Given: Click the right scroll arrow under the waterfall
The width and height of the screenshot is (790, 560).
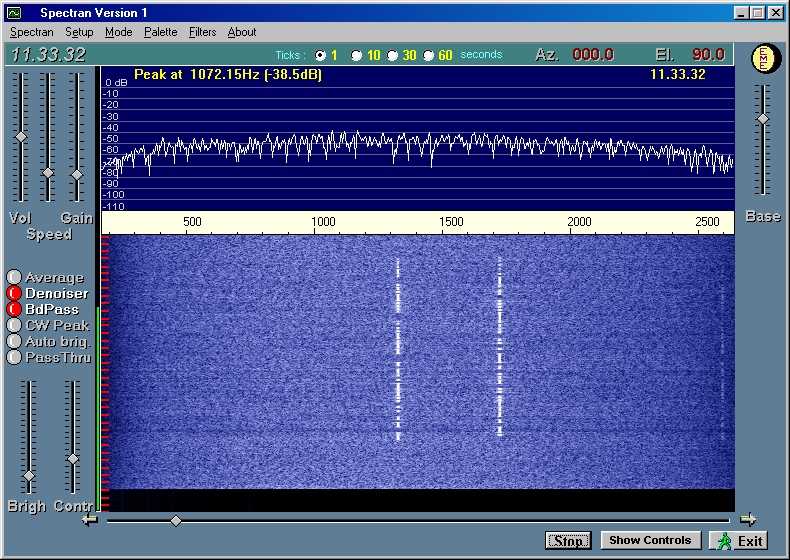Looking at the screenshot, I should click(x=747, y=519).
